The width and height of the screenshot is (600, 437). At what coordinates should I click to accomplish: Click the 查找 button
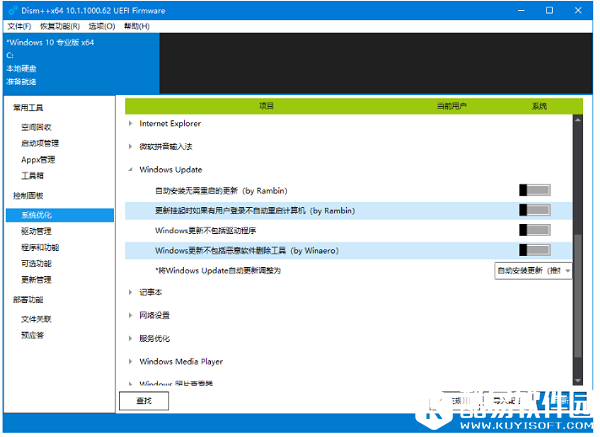click(144, 401)
